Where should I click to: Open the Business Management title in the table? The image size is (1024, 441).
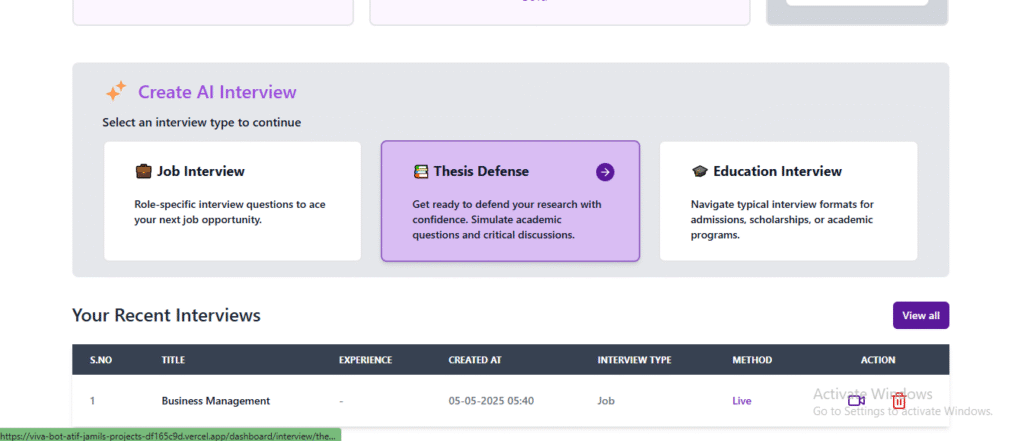[x=216, y=401]
